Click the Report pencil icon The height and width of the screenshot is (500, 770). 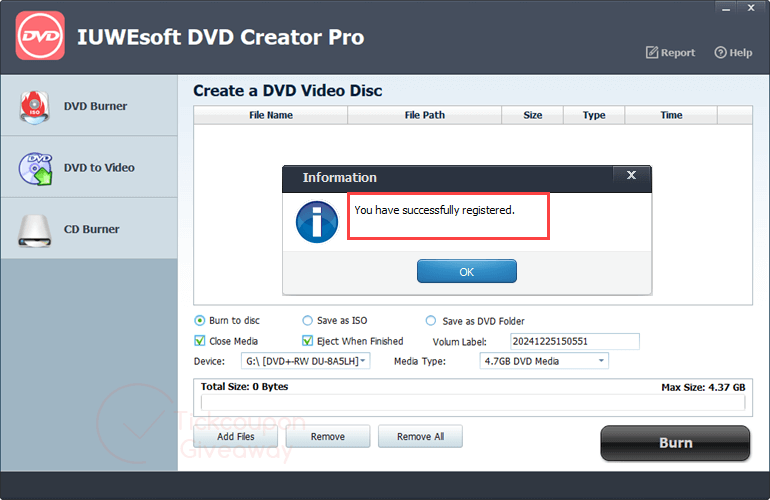pyautogui.click(x=652, y=53)
